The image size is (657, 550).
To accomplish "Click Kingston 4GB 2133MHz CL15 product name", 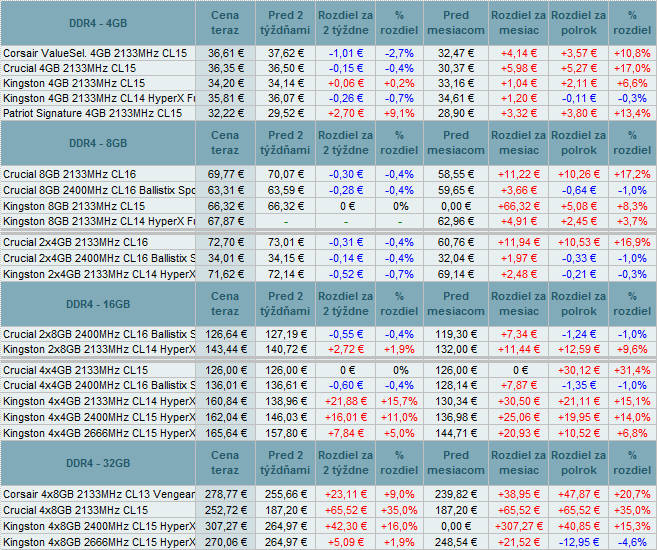I will (74, 83).
